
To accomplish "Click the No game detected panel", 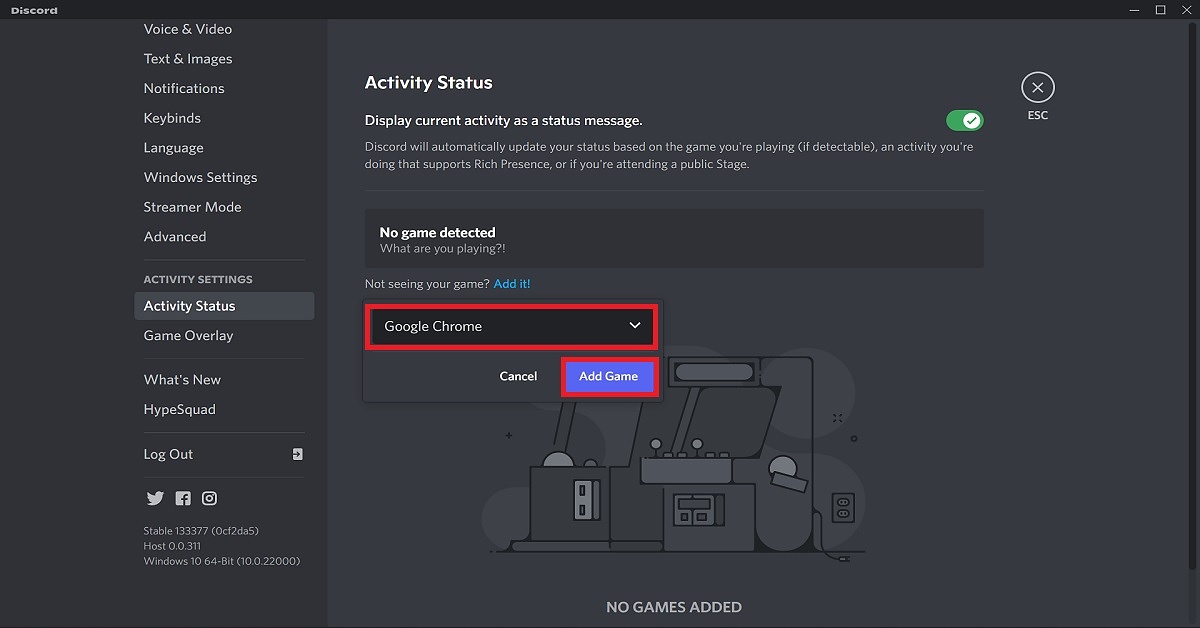I will click(674, 239).
